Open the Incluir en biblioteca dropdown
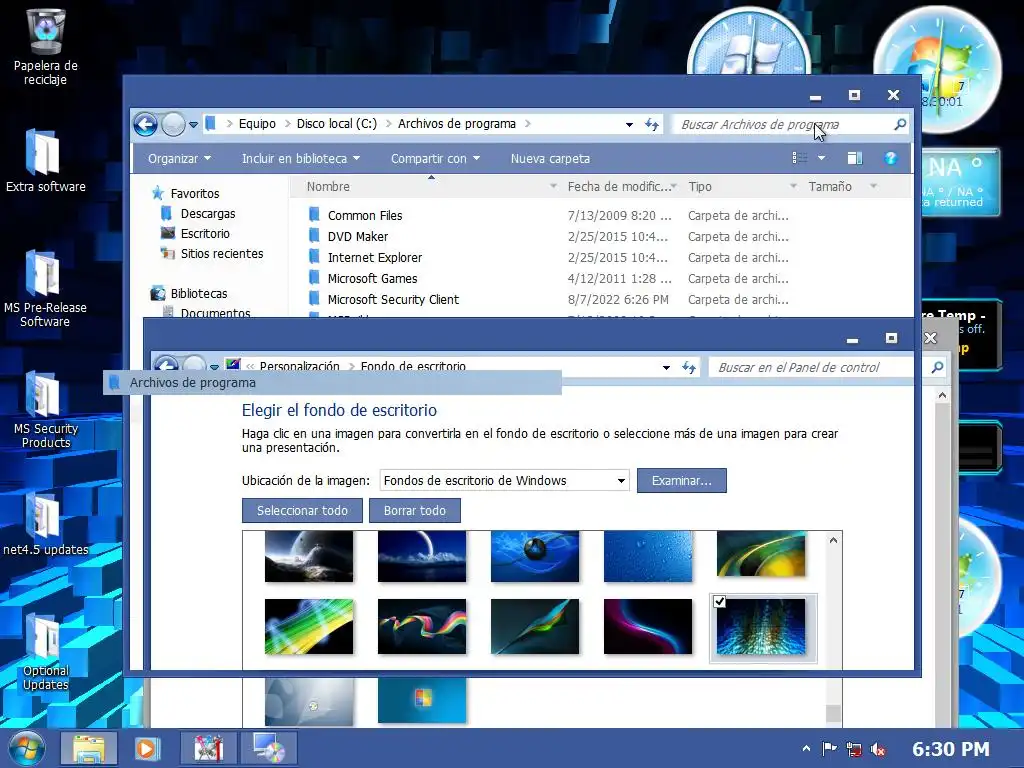The height and width of the screenshot is (768, 1024). (300, 158)
